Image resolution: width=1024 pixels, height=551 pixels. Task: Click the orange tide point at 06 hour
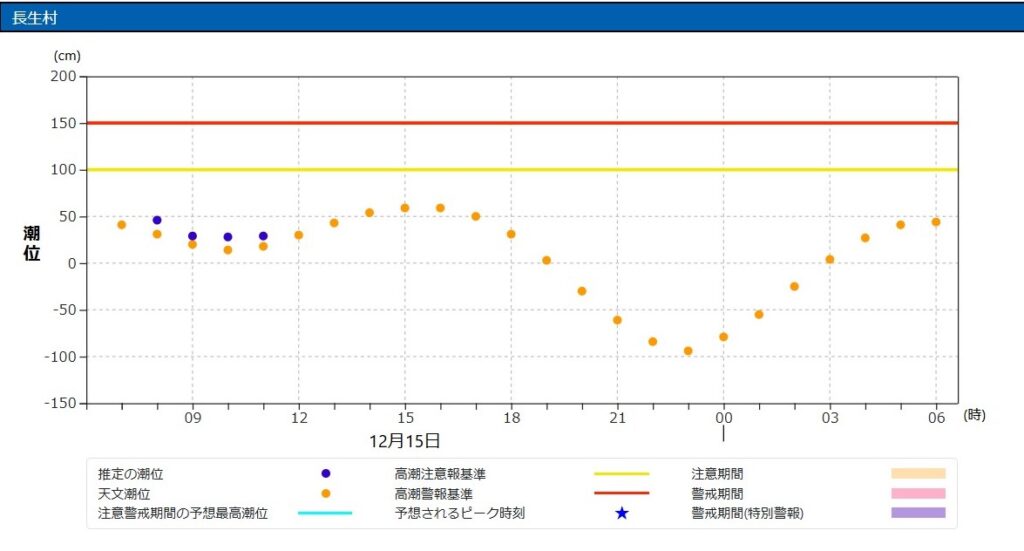pos(936,222)
